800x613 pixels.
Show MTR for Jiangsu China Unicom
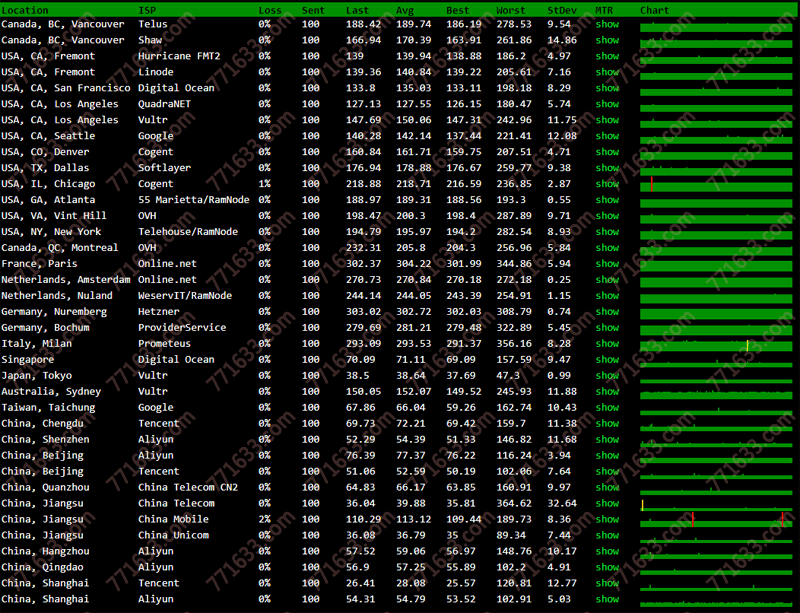pyautogui.click(x=607, y=535)
